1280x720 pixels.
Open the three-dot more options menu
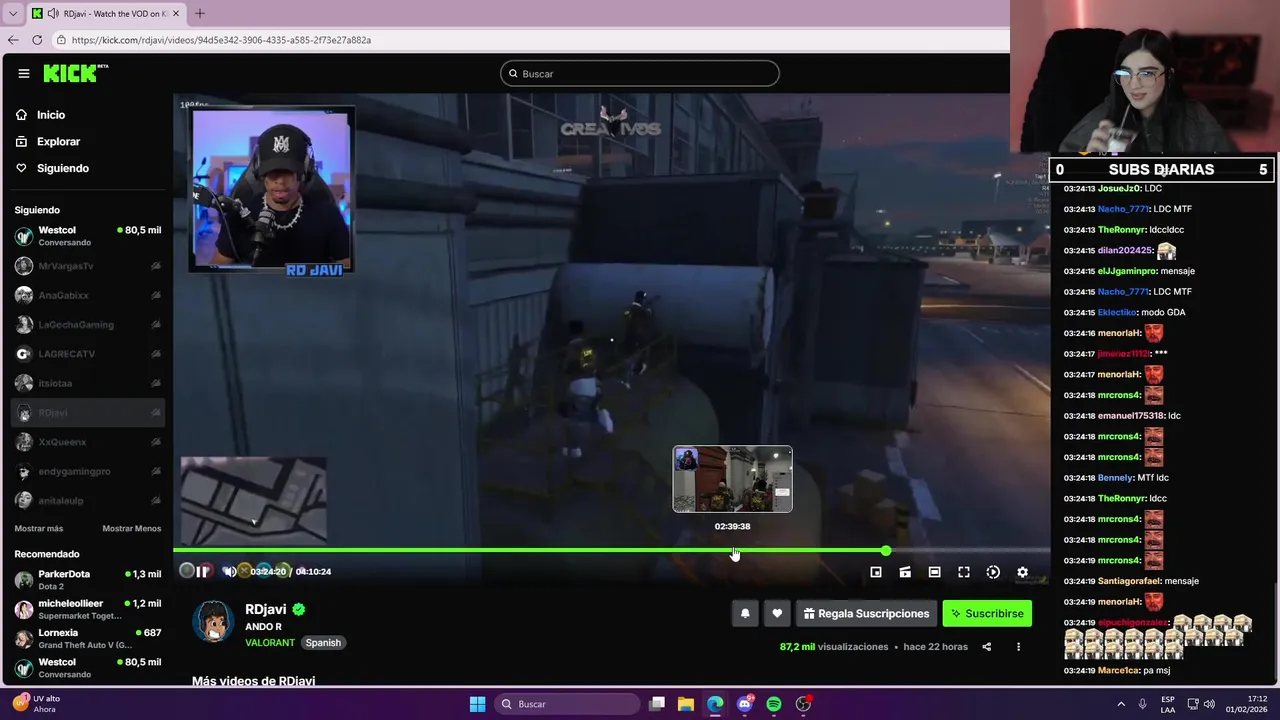1018,647
